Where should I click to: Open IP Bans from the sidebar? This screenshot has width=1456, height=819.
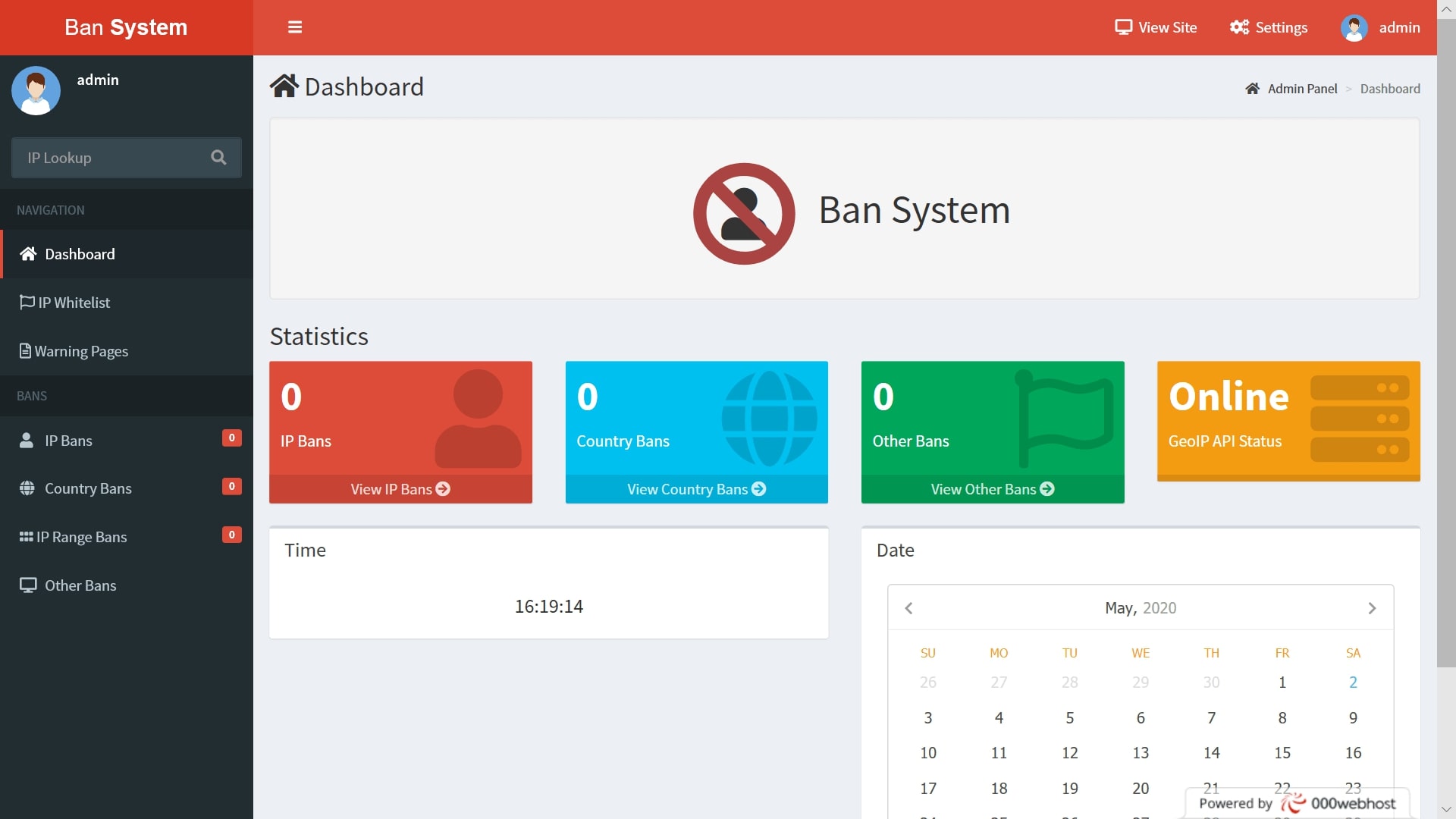click(67, 440)
